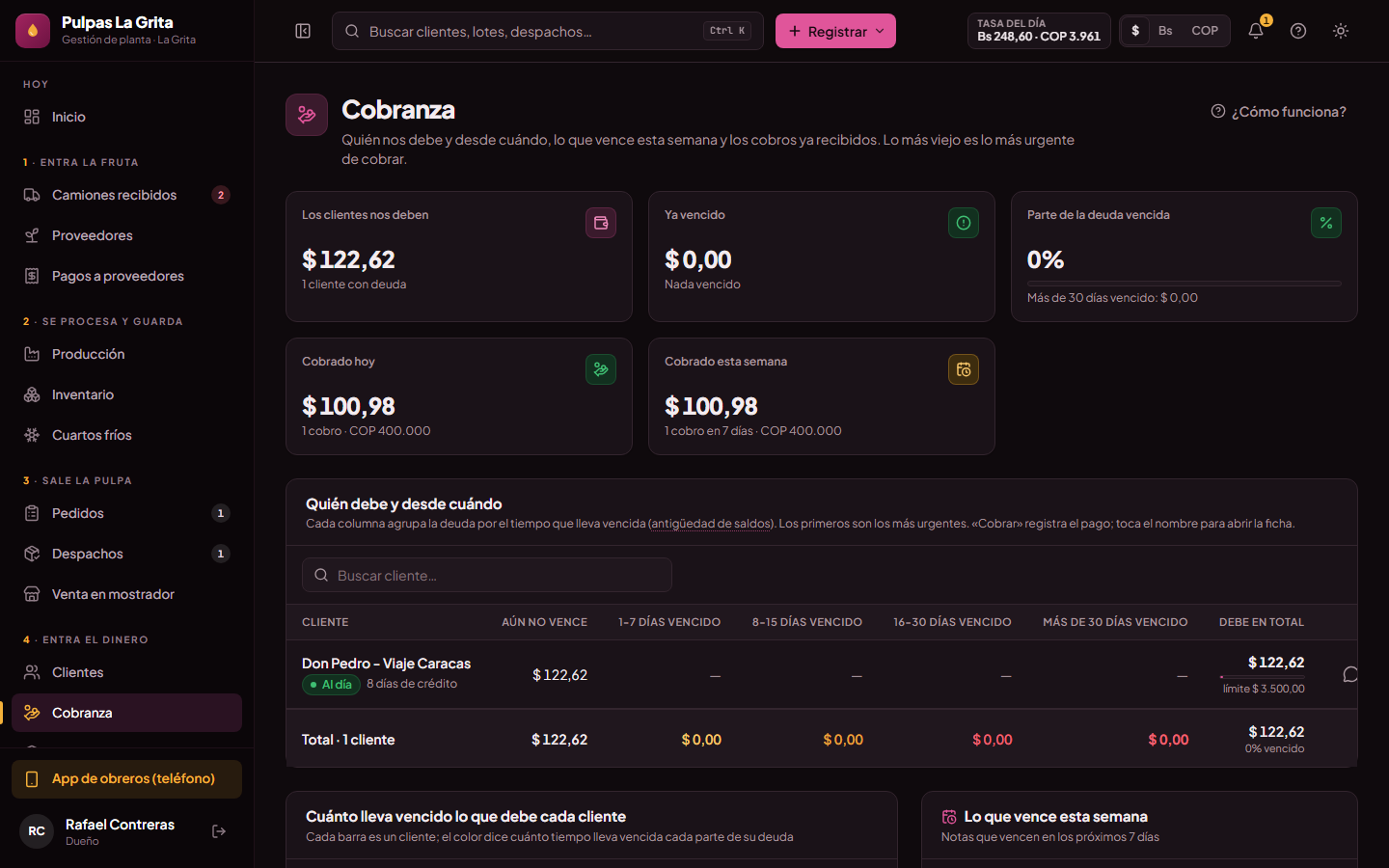The image size is (1389, 868).
Task: Switch currency display to COP
Action: pyautogui.click(x=1205, y=31)
